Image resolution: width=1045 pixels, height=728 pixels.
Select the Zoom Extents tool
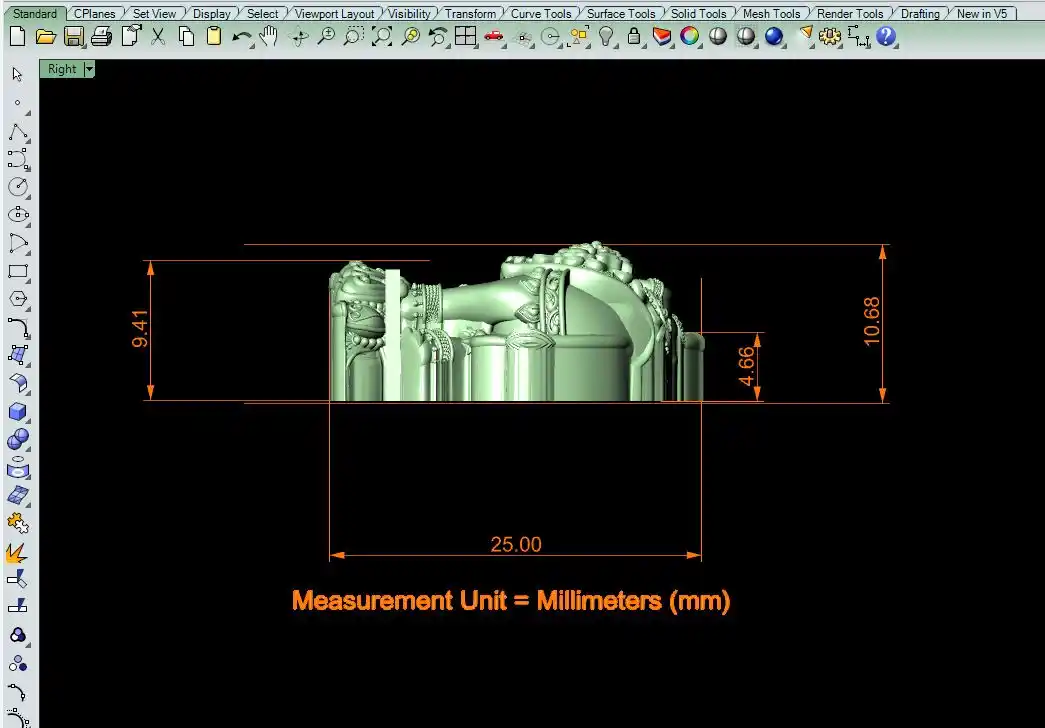point(382,37)
